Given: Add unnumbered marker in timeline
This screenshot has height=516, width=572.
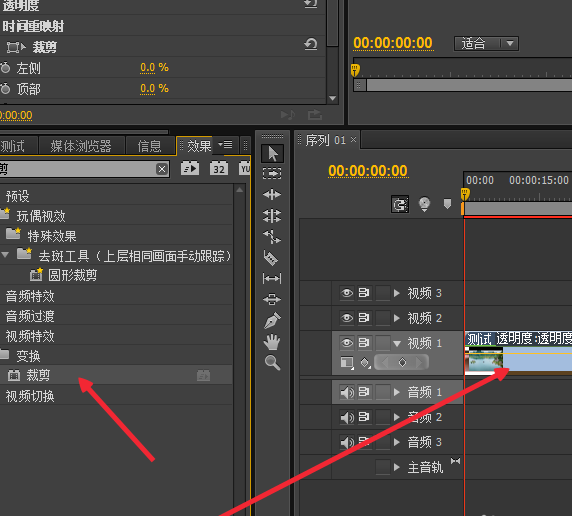Looking at the screenshot, I should tap(447, 204).
